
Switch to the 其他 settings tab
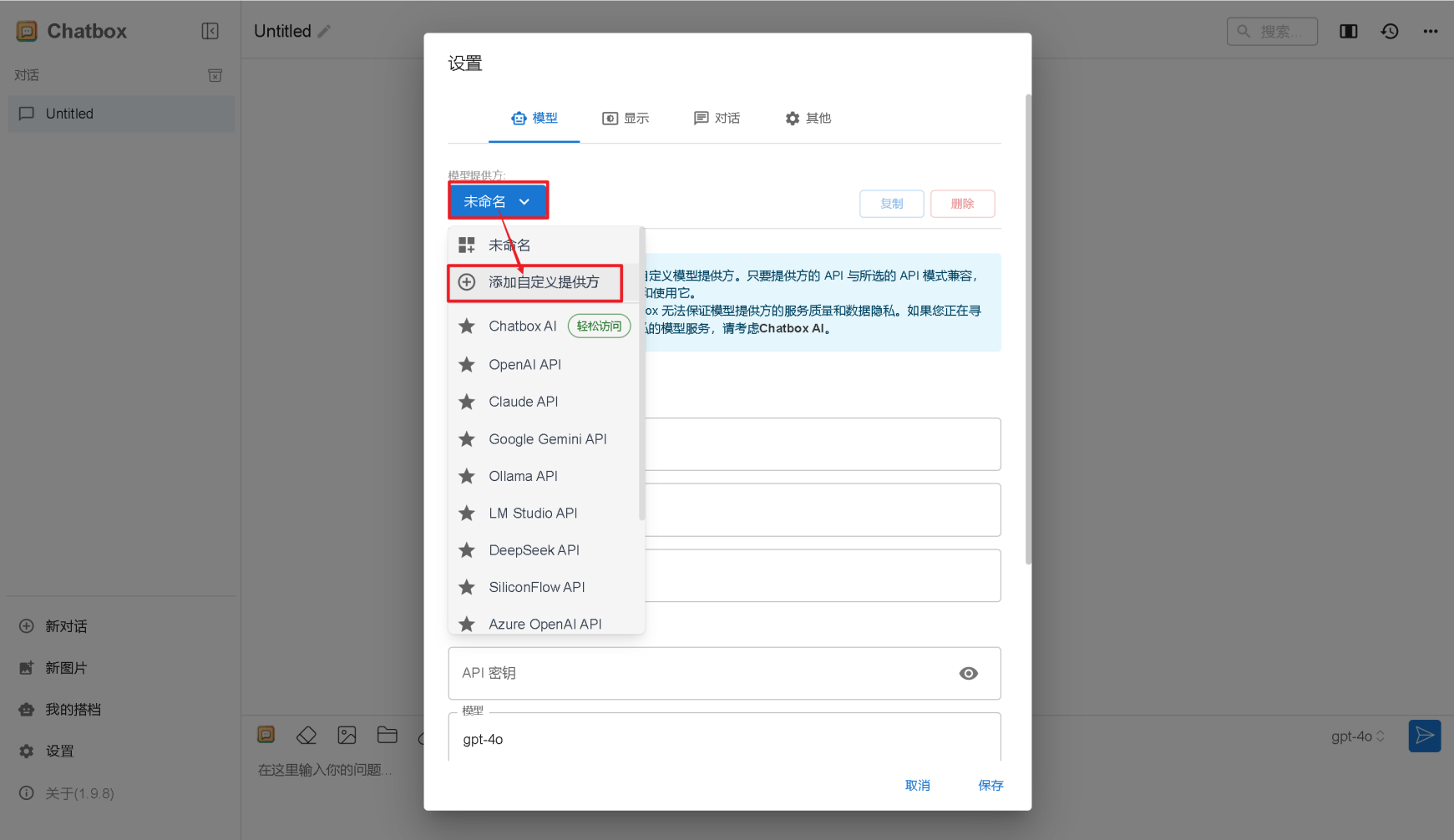pyautogui.click(x=808, y=119)
